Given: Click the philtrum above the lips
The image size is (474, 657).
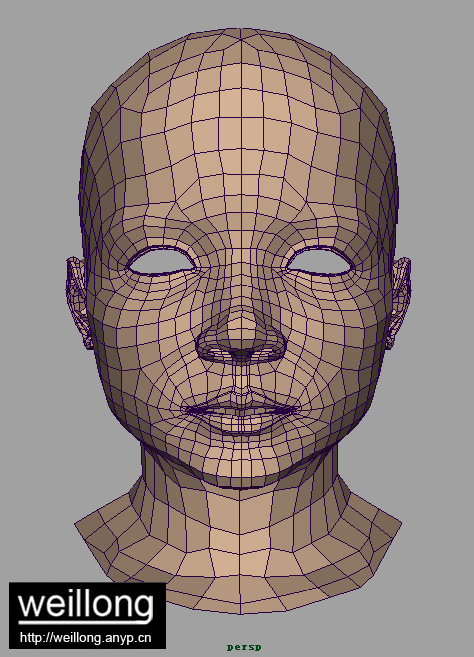Looking at the screenshot, I should (241, 377).
